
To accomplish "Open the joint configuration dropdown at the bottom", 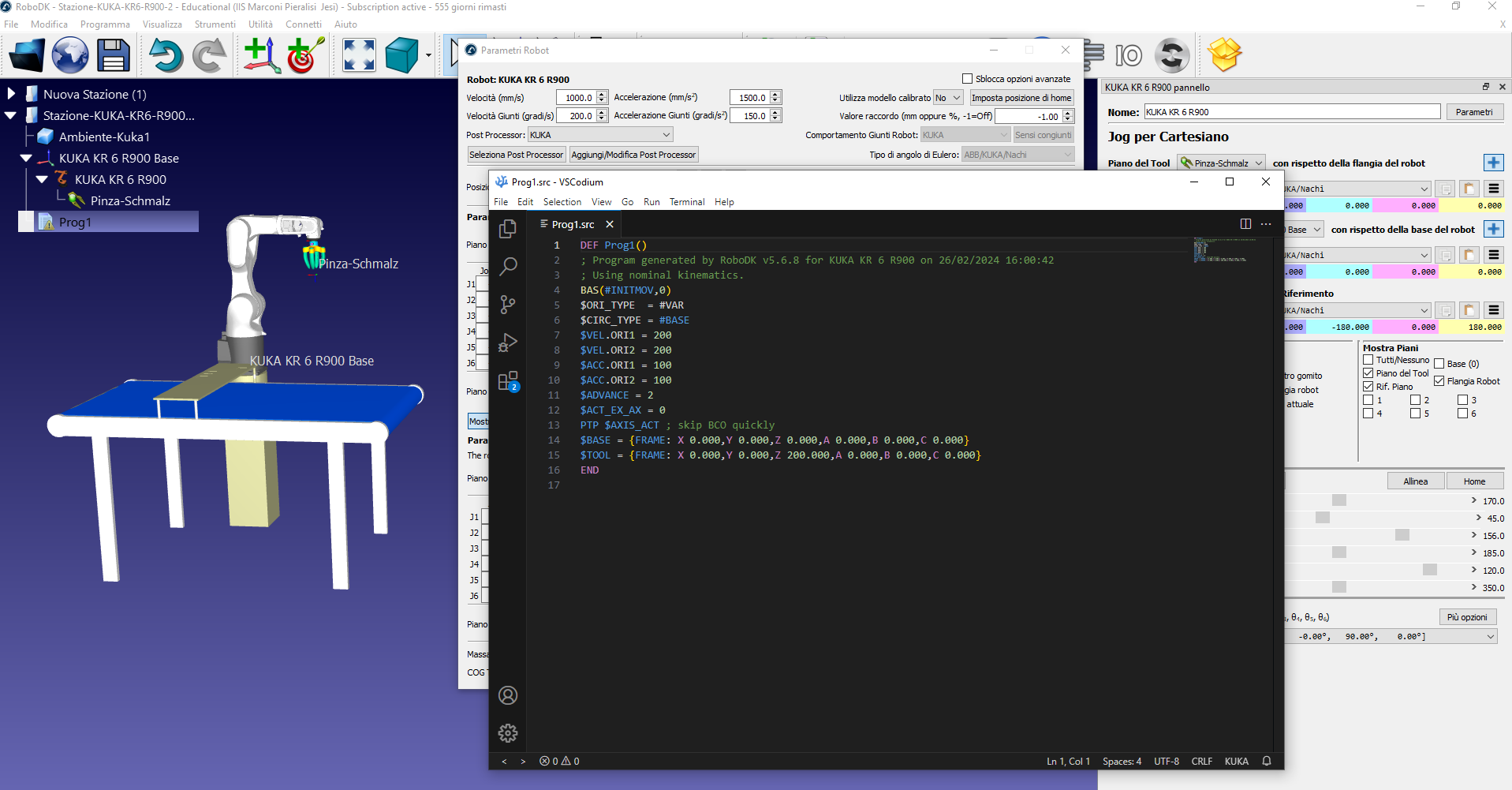I will [1491, 637].
